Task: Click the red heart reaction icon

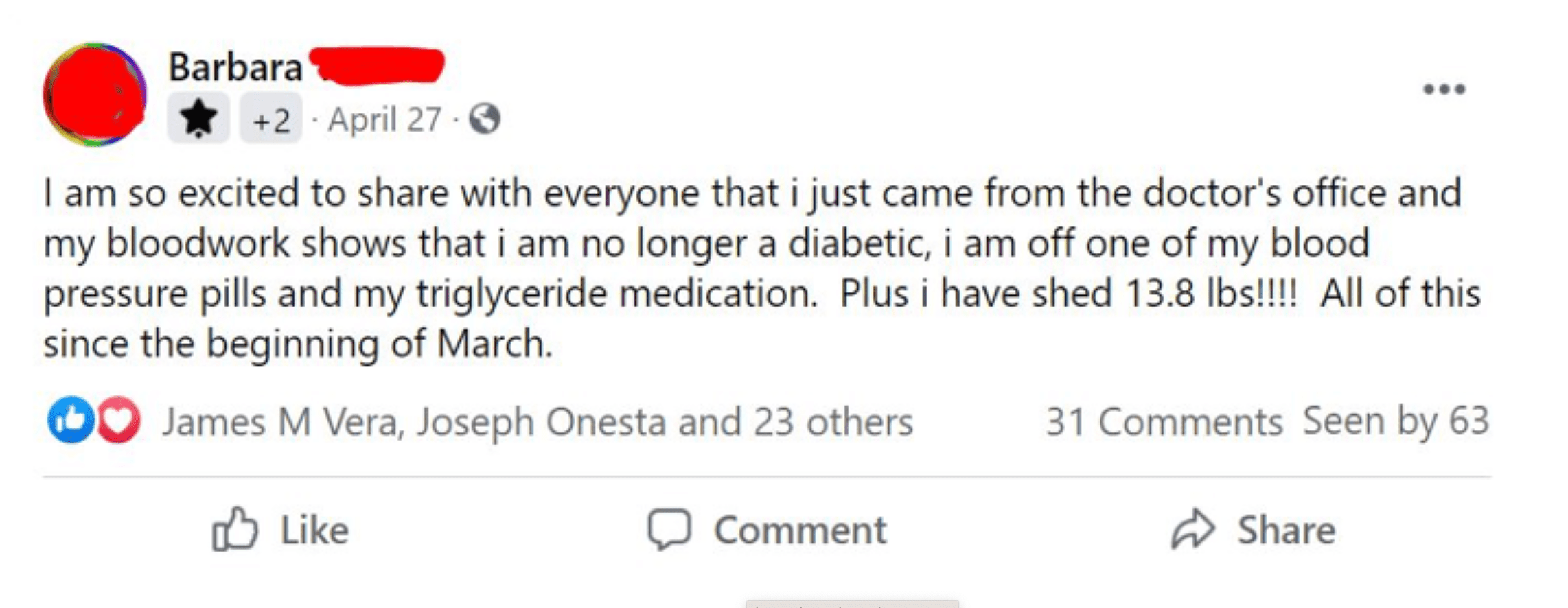Action: (x=119, y=419)
